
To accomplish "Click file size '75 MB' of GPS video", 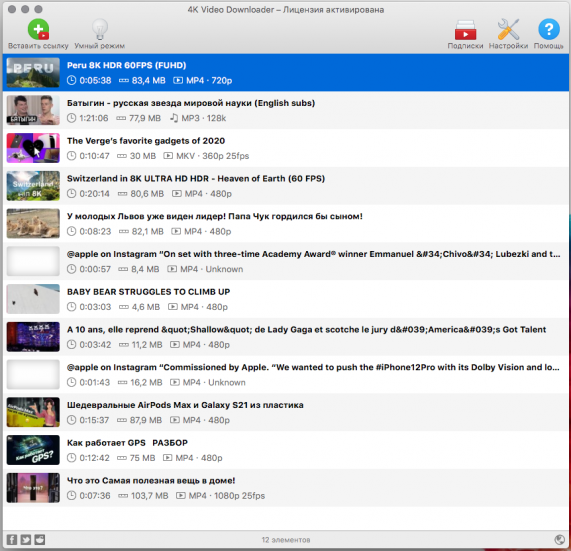I will 142,458.
